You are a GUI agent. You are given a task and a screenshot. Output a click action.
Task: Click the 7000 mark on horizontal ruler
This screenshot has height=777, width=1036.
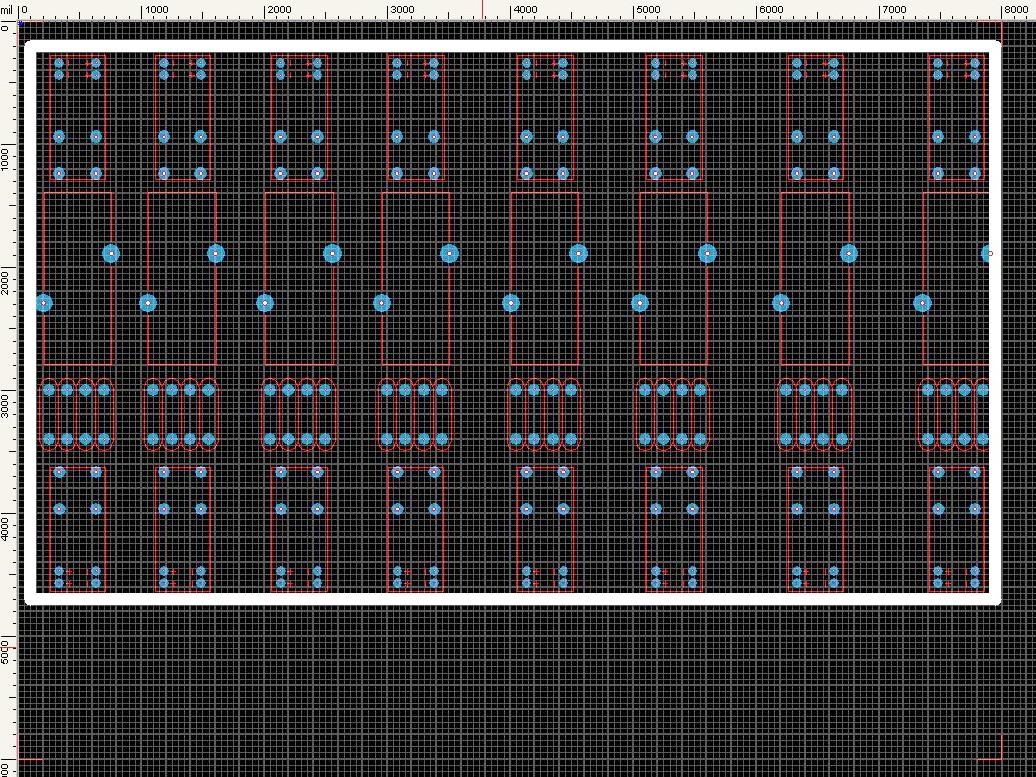893,9
